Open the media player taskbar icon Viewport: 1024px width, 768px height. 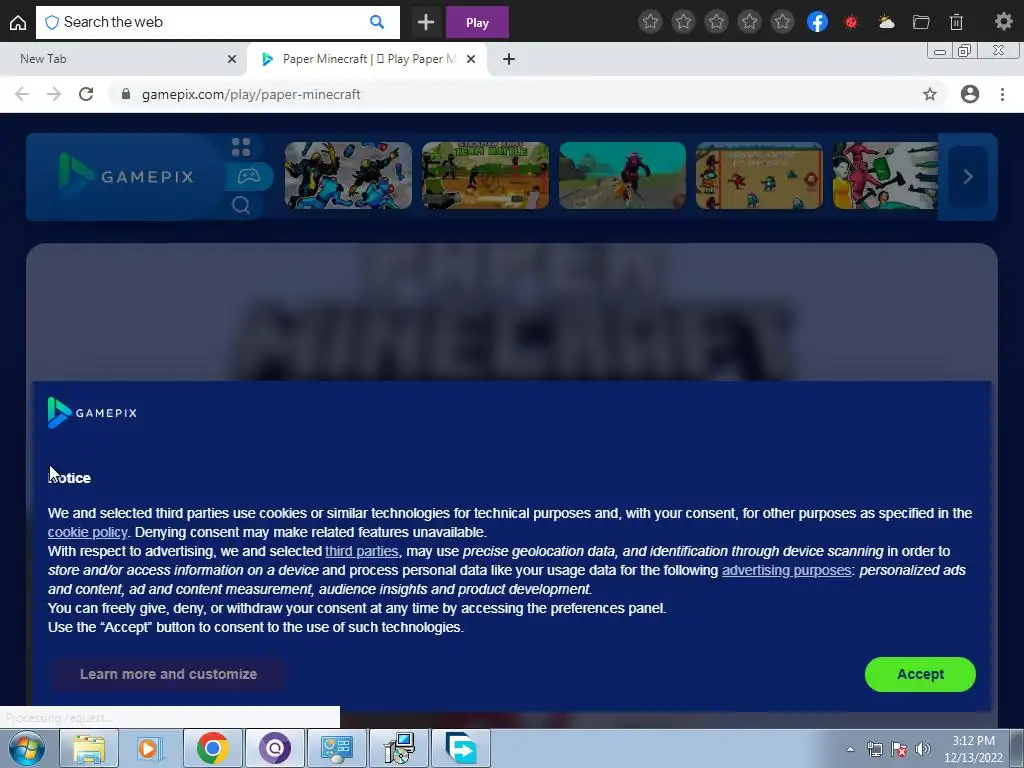pyautogui.click(x=150, y=748)
